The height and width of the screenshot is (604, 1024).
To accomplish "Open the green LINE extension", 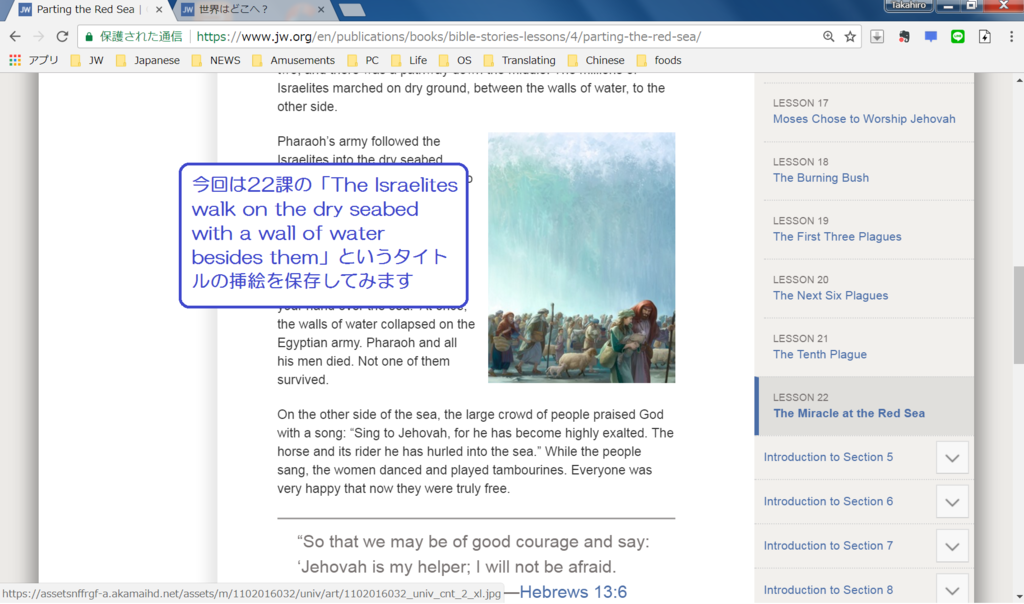I will point(957,37).
